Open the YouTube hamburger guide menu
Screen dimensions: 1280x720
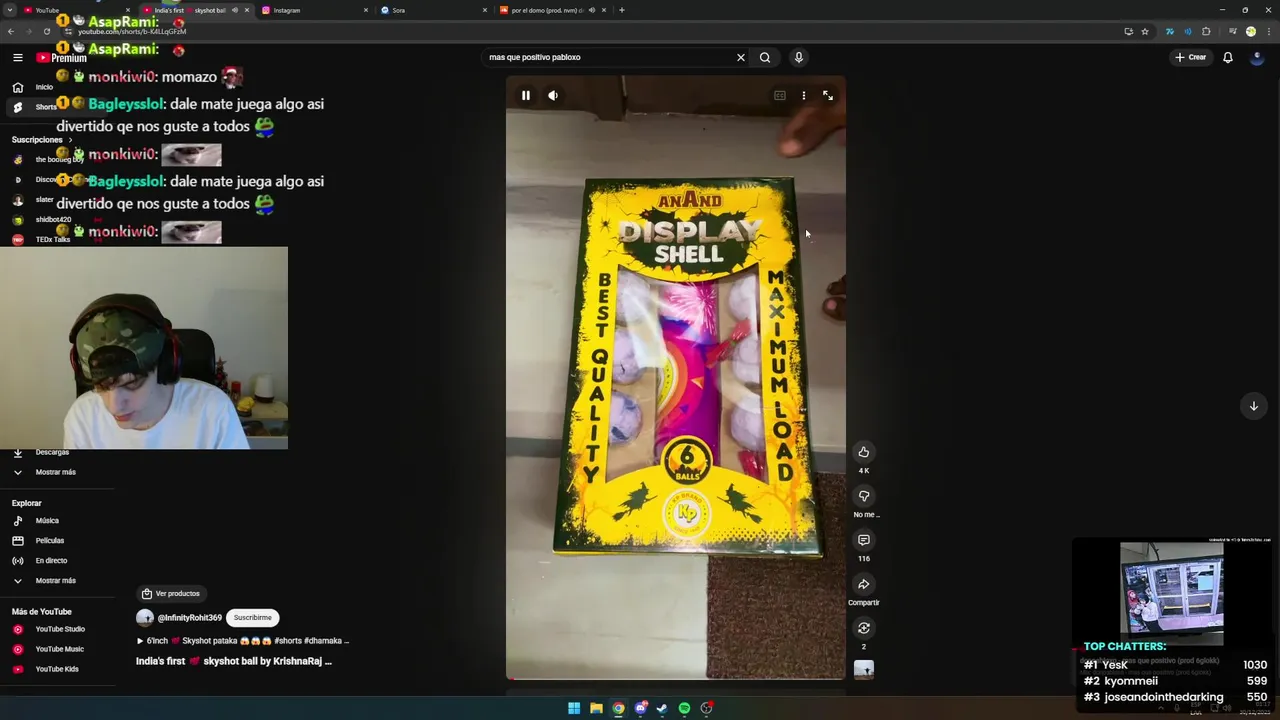[x=18, y=58]
